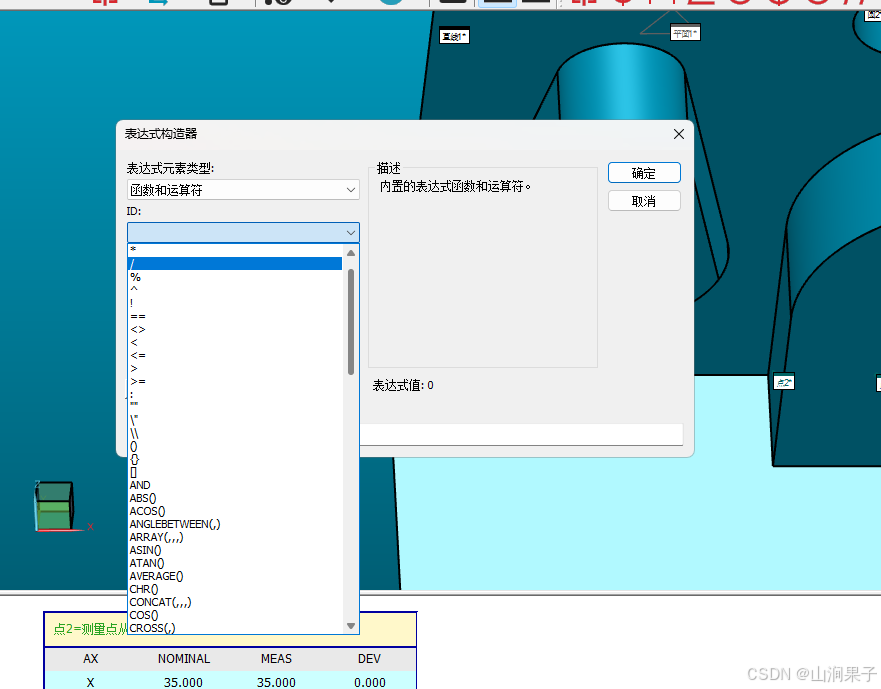Click the blue arrow icon on the toolbar
Screen dimensions: 881x689
tap(160, 3)
